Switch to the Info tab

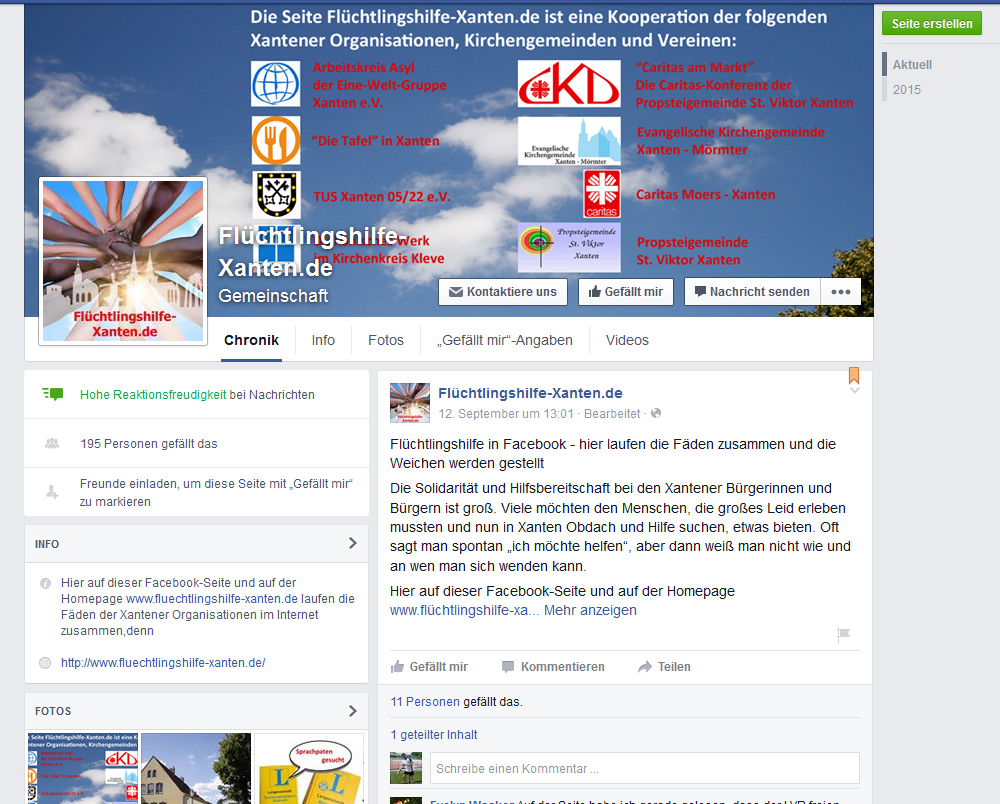323,340
